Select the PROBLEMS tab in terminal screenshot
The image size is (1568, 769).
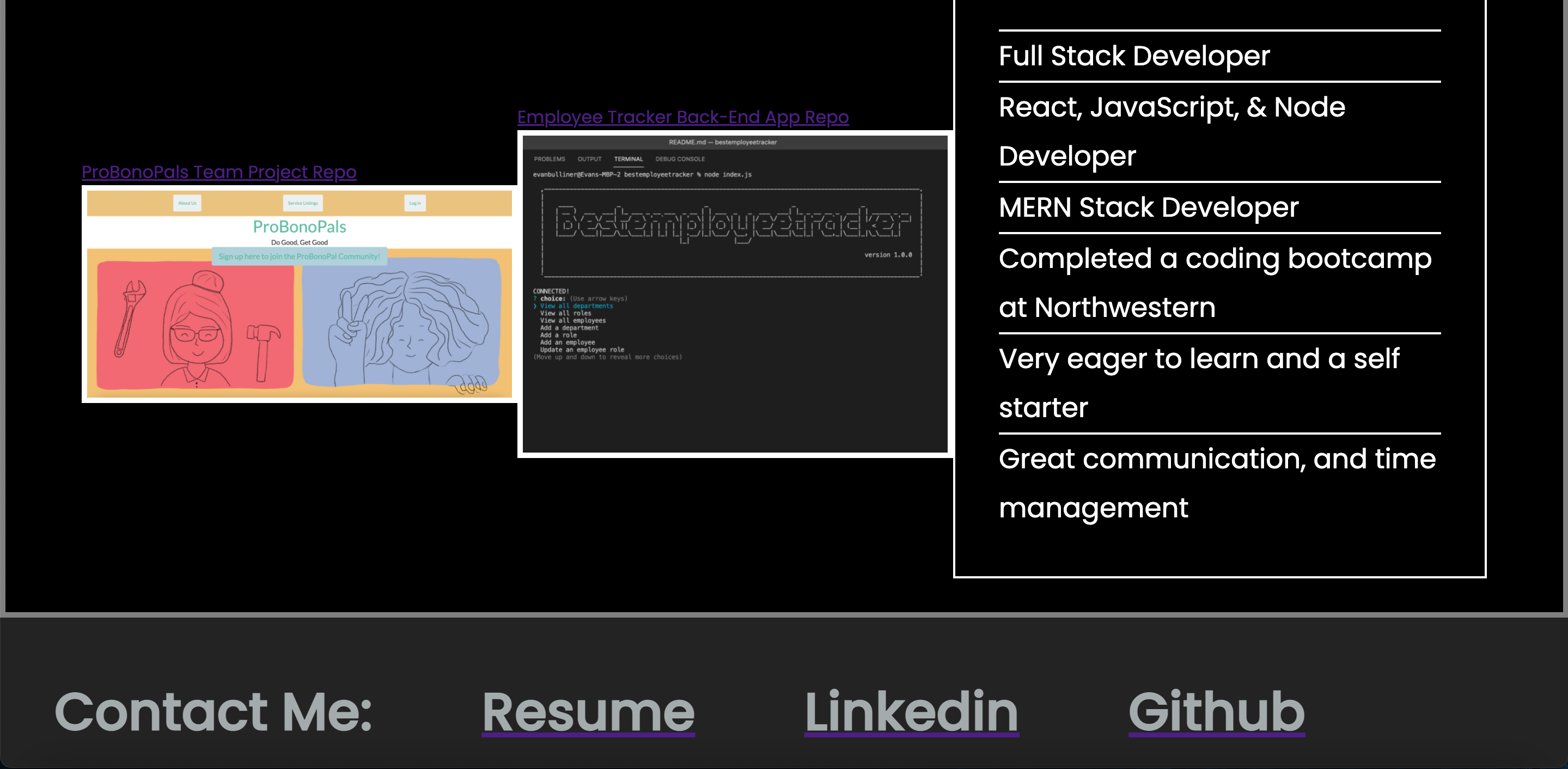[x=549, y=159]
